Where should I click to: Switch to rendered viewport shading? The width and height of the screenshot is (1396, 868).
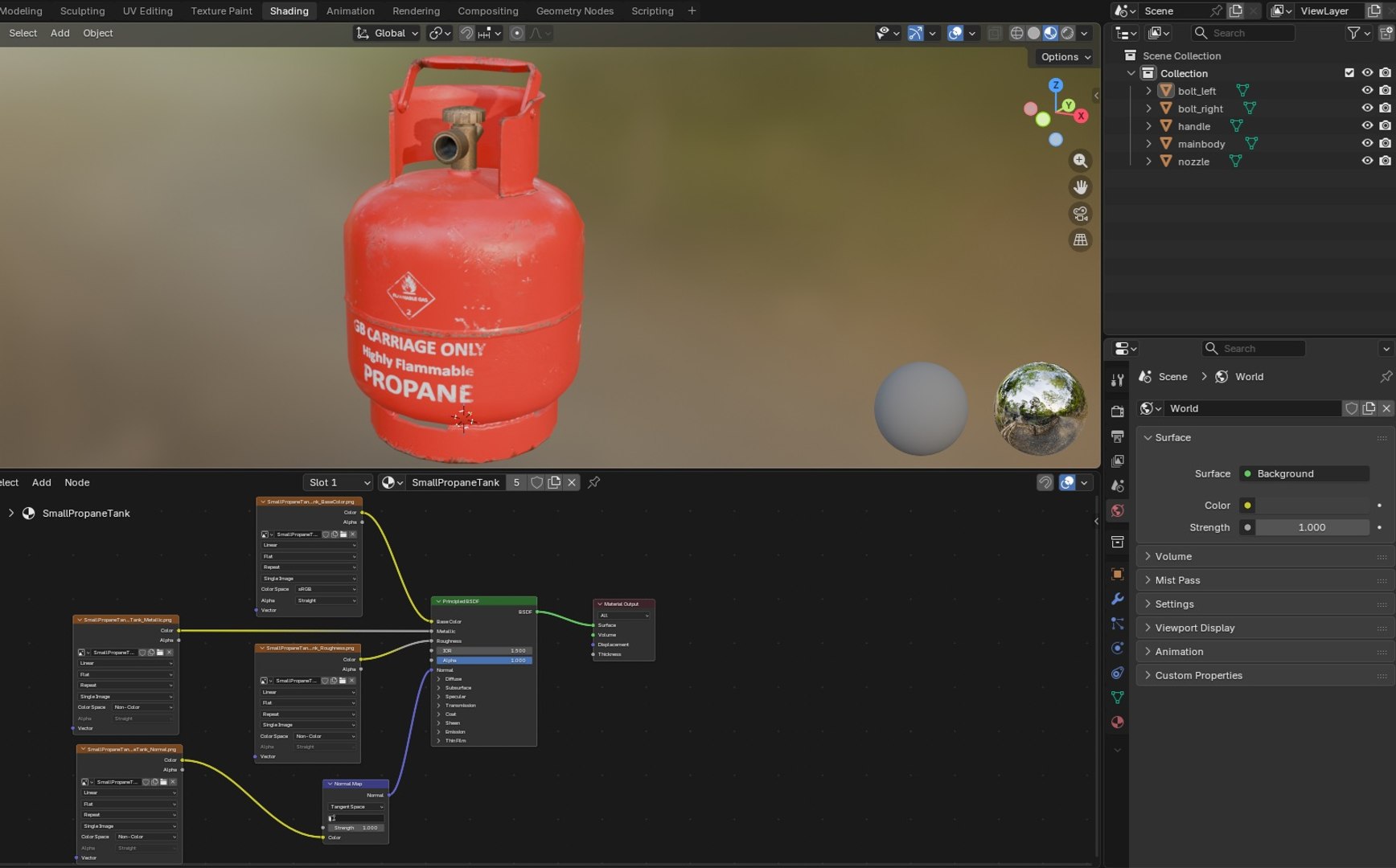pos(1067,33)
